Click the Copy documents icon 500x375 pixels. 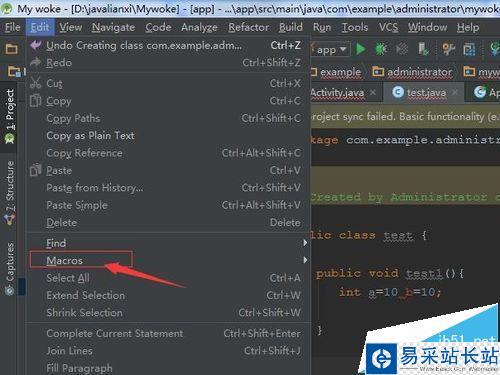[35, 100]
